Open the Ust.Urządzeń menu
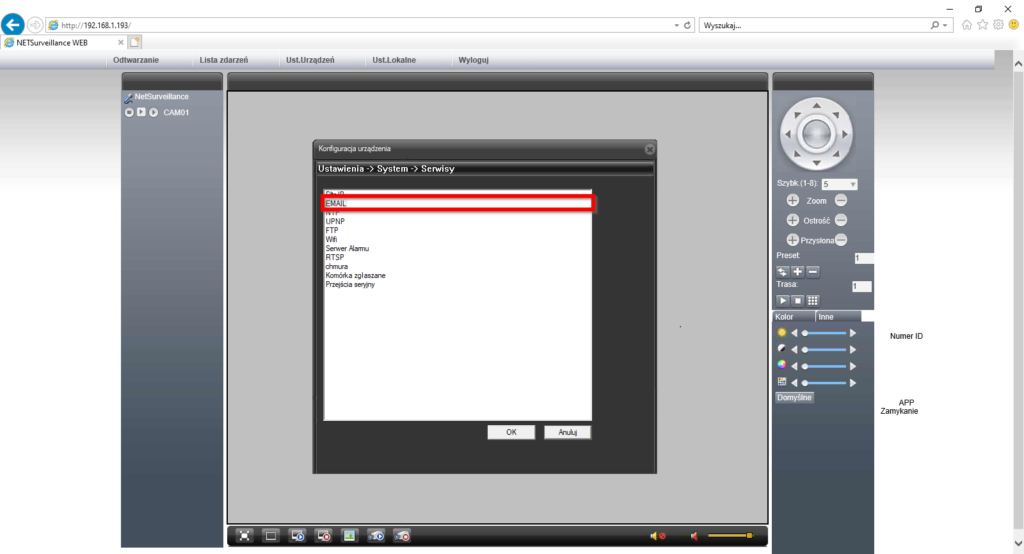Viewport: 1024px width, 554px height. 310,60
